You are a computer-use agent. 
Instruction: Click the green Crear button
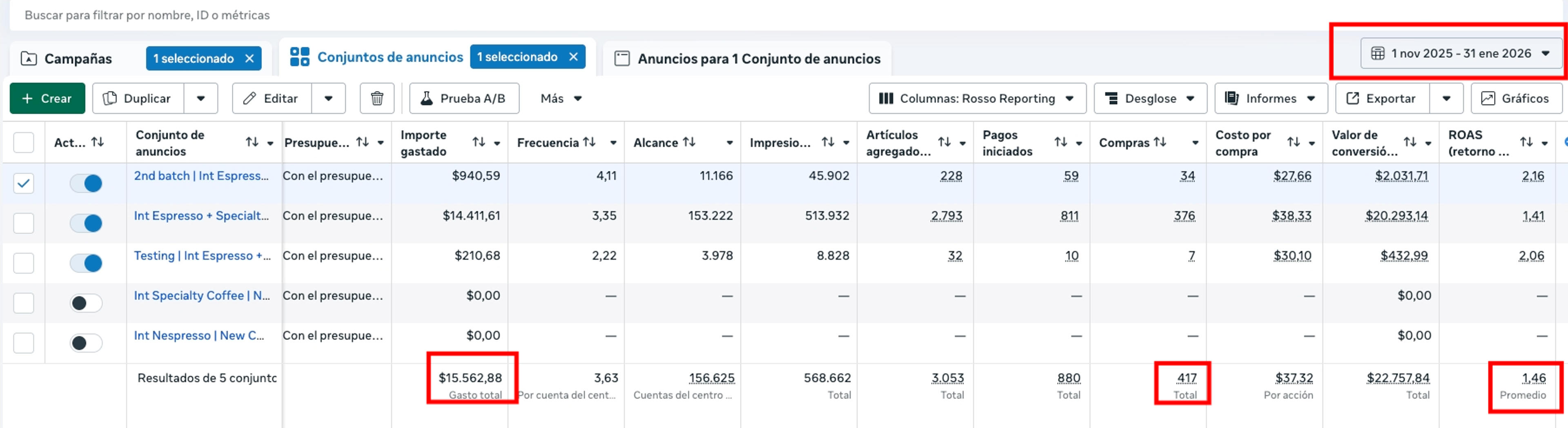click(x=47, y=98)
